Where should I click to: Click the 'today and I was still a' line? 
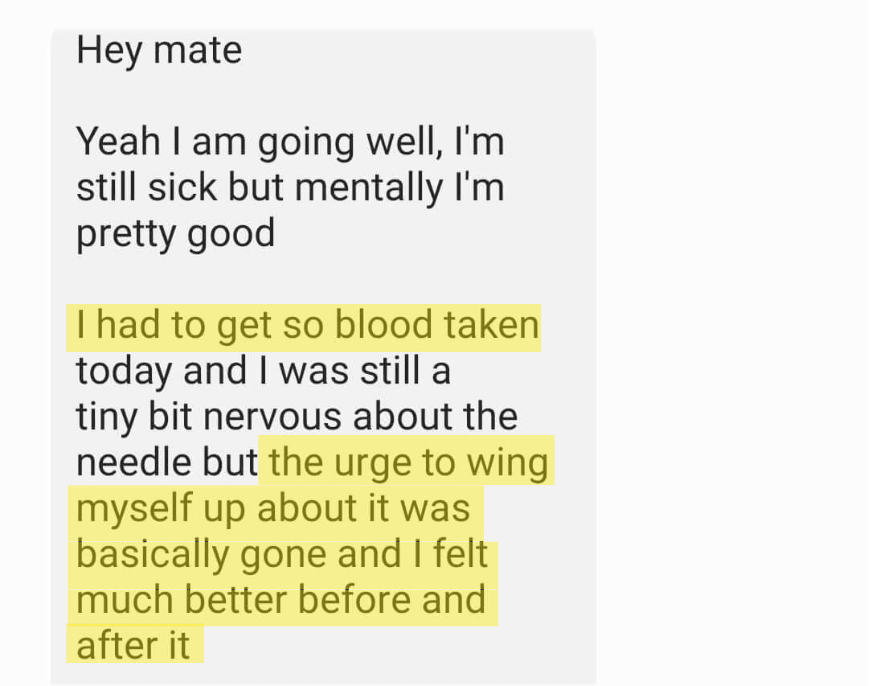[x=263, y=371]
